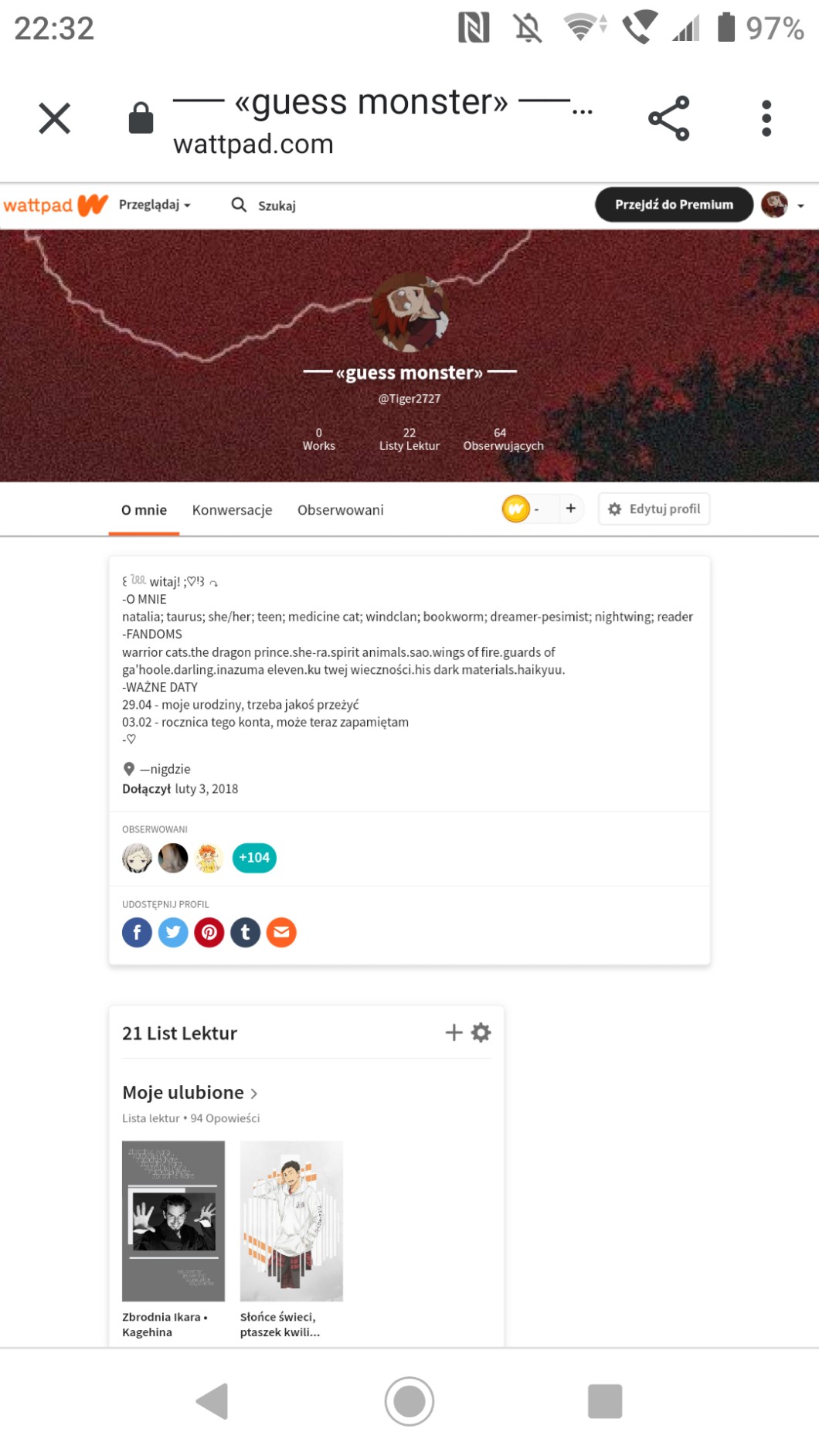The image size is (819, 1456).
Task: Open the browser share icon
Action: [669, 118]
